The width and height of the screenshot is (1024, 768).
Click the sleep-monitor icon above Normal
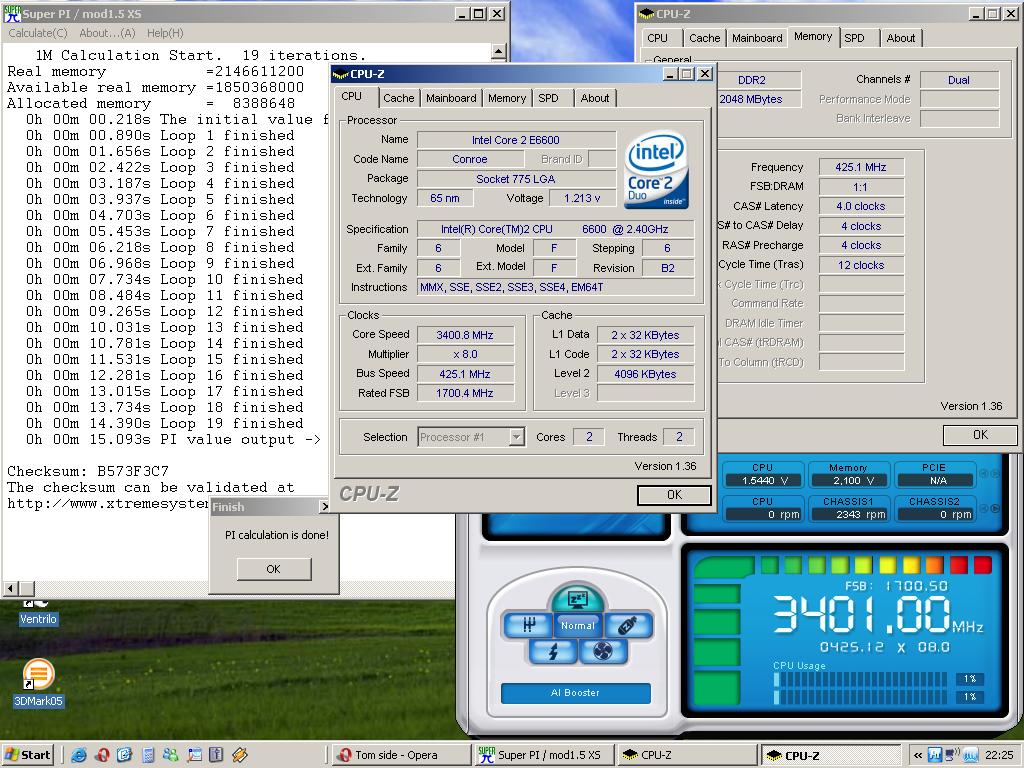[x=577, y=600]
